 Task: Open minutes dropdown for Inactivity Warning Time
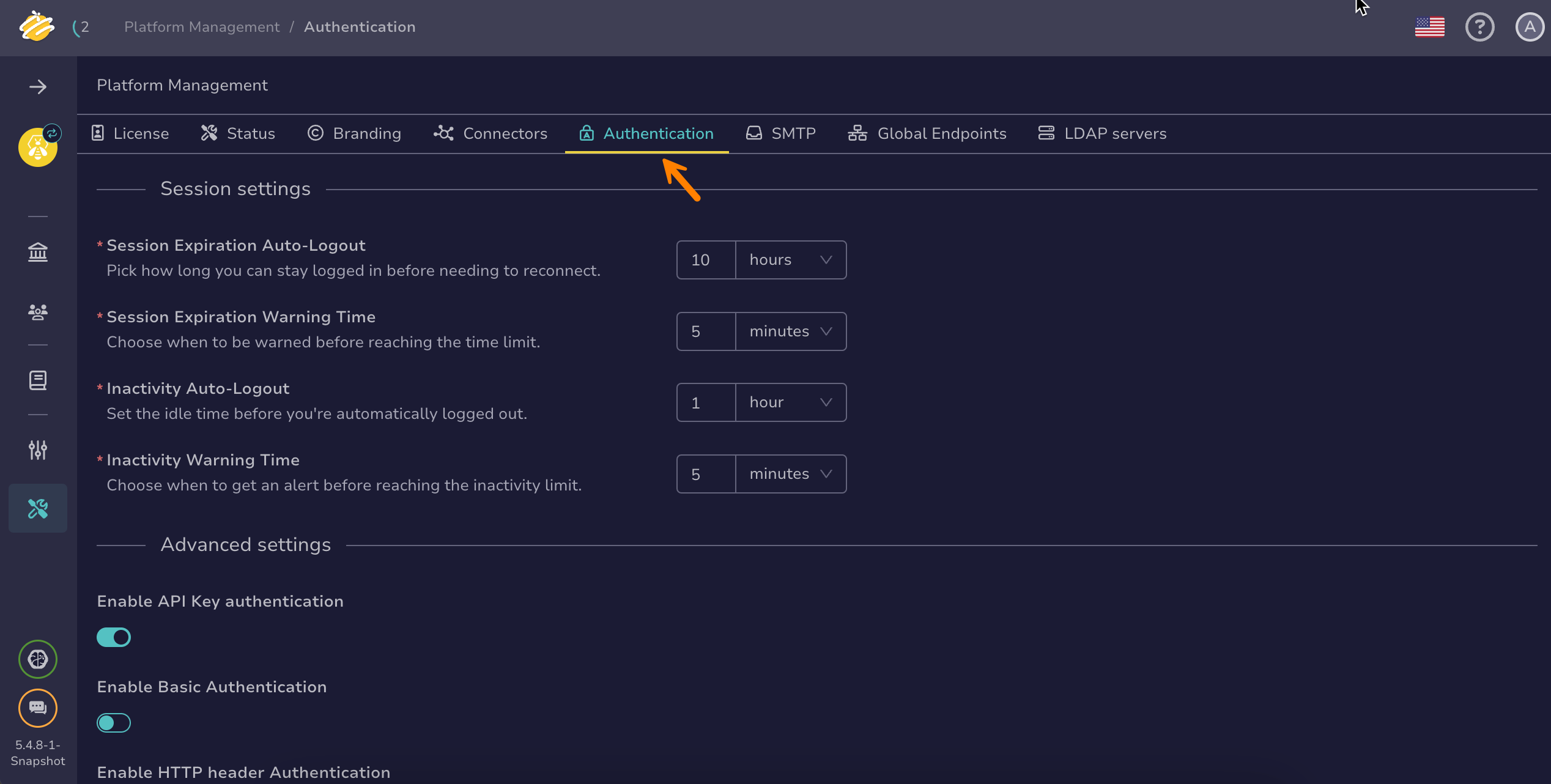point(791,474)
